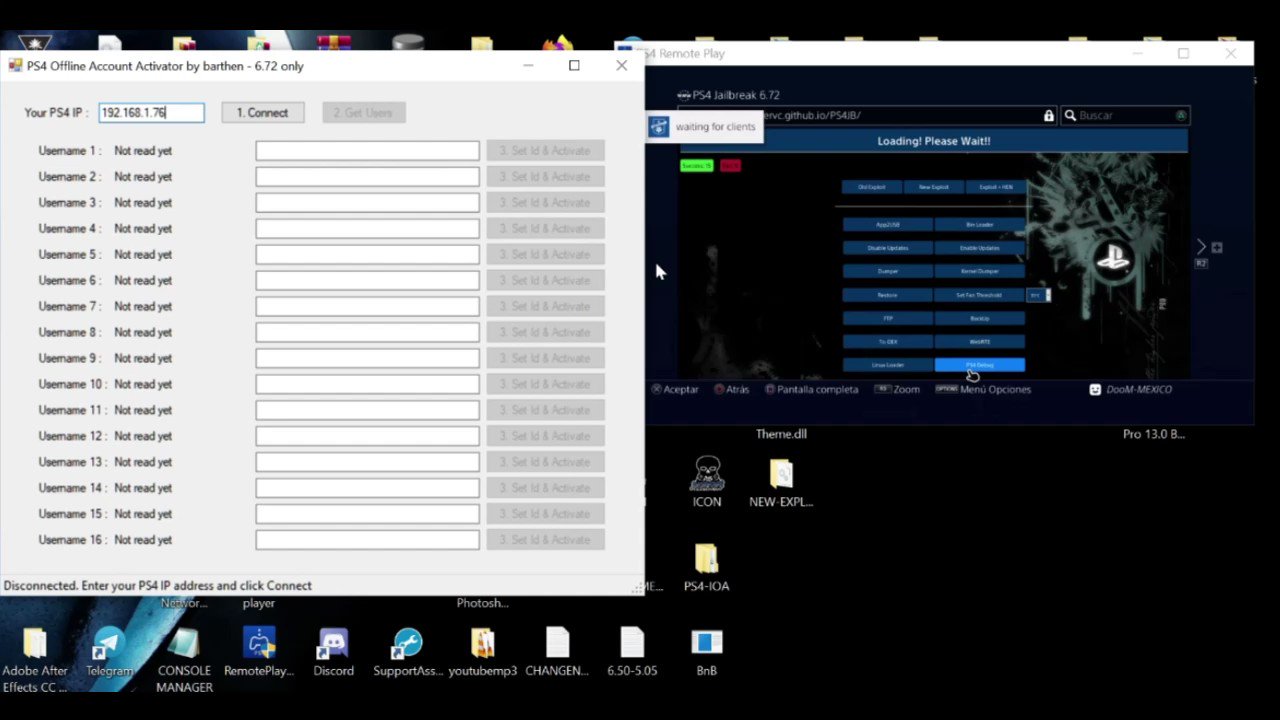
Task: Select the App2USB payload button
Action: point(887,225)
